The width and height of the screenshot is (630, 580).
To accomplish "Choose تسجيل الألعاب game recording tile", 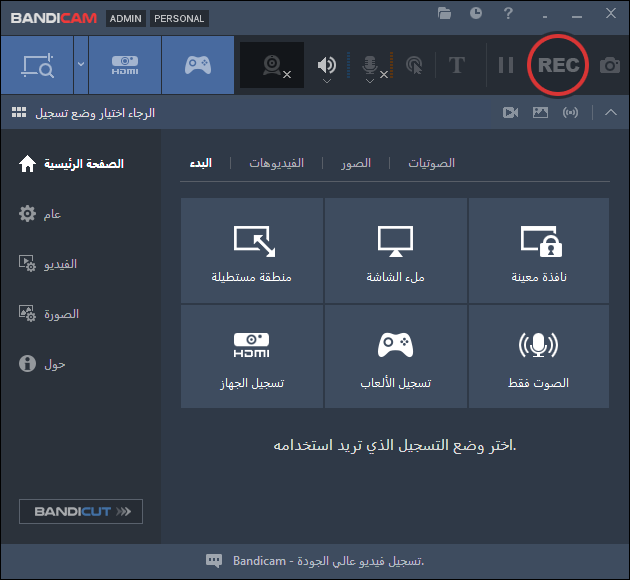I will tap(396, 357).
